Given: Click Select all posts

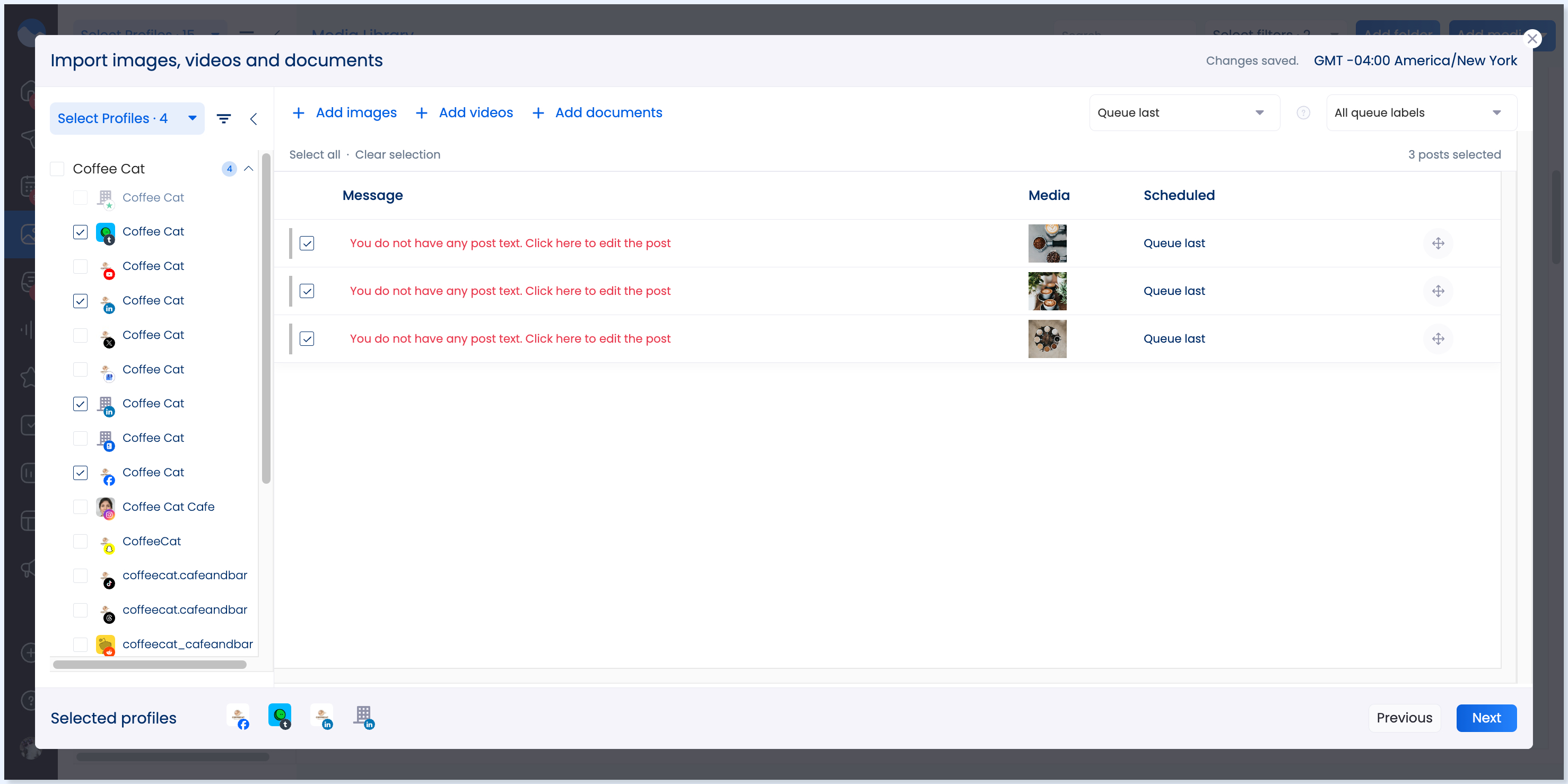Looking at the screenshot, I should point(315,154).
